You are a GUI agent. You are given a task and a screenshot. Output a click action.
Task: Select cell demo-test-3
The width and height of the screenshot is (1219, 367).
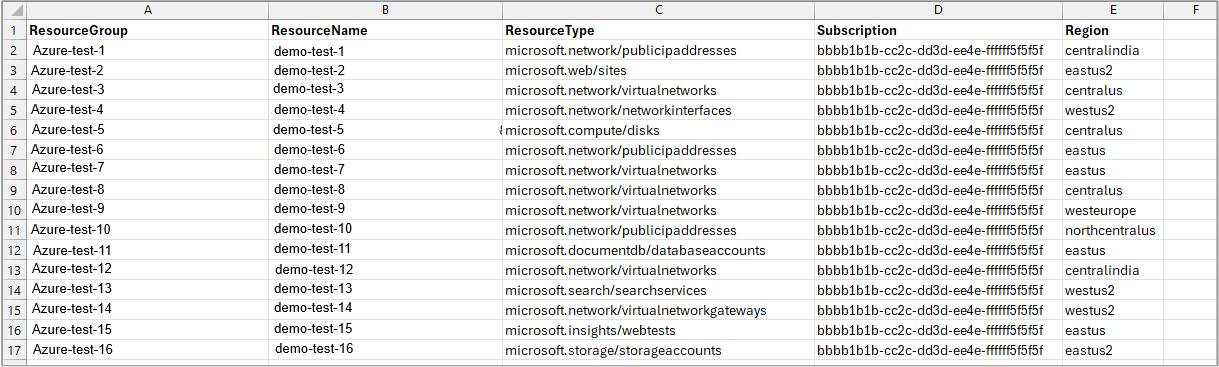point(386,90)
